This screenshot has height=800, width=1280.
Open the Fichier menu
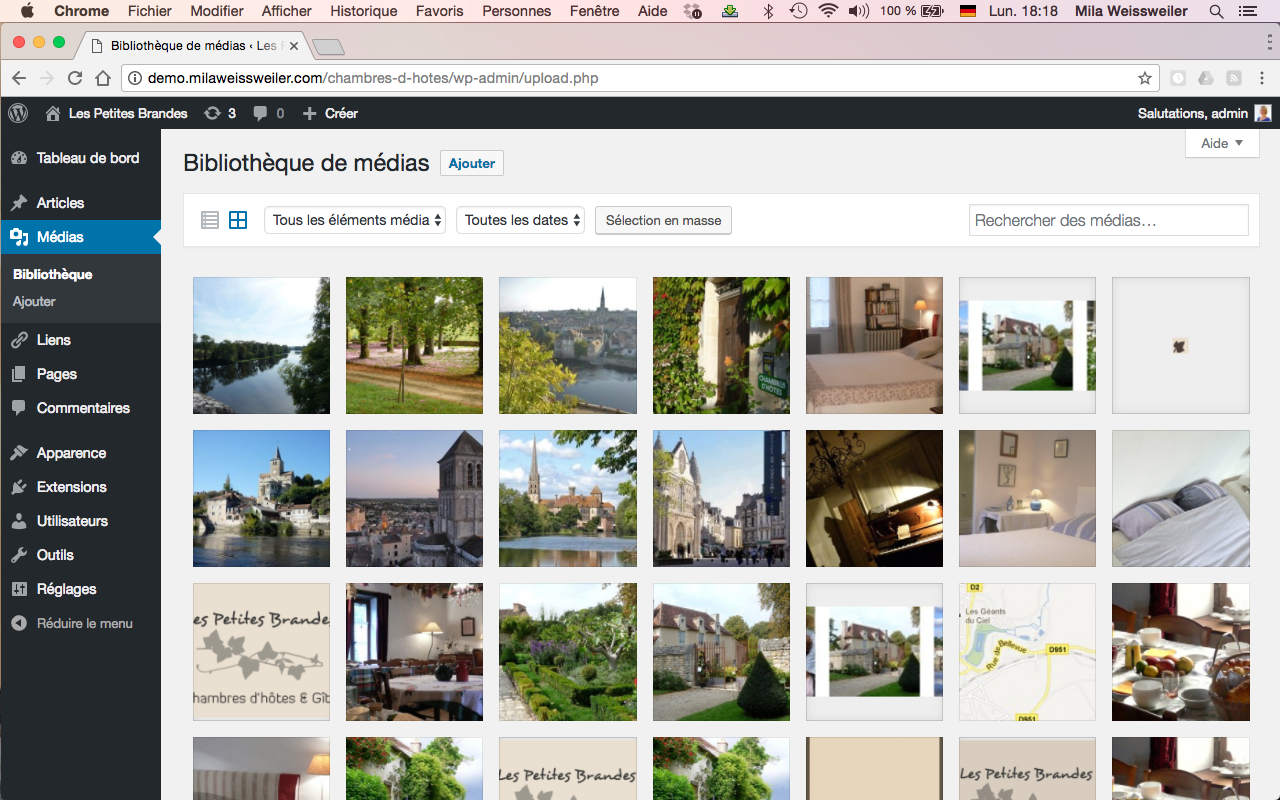150,11
